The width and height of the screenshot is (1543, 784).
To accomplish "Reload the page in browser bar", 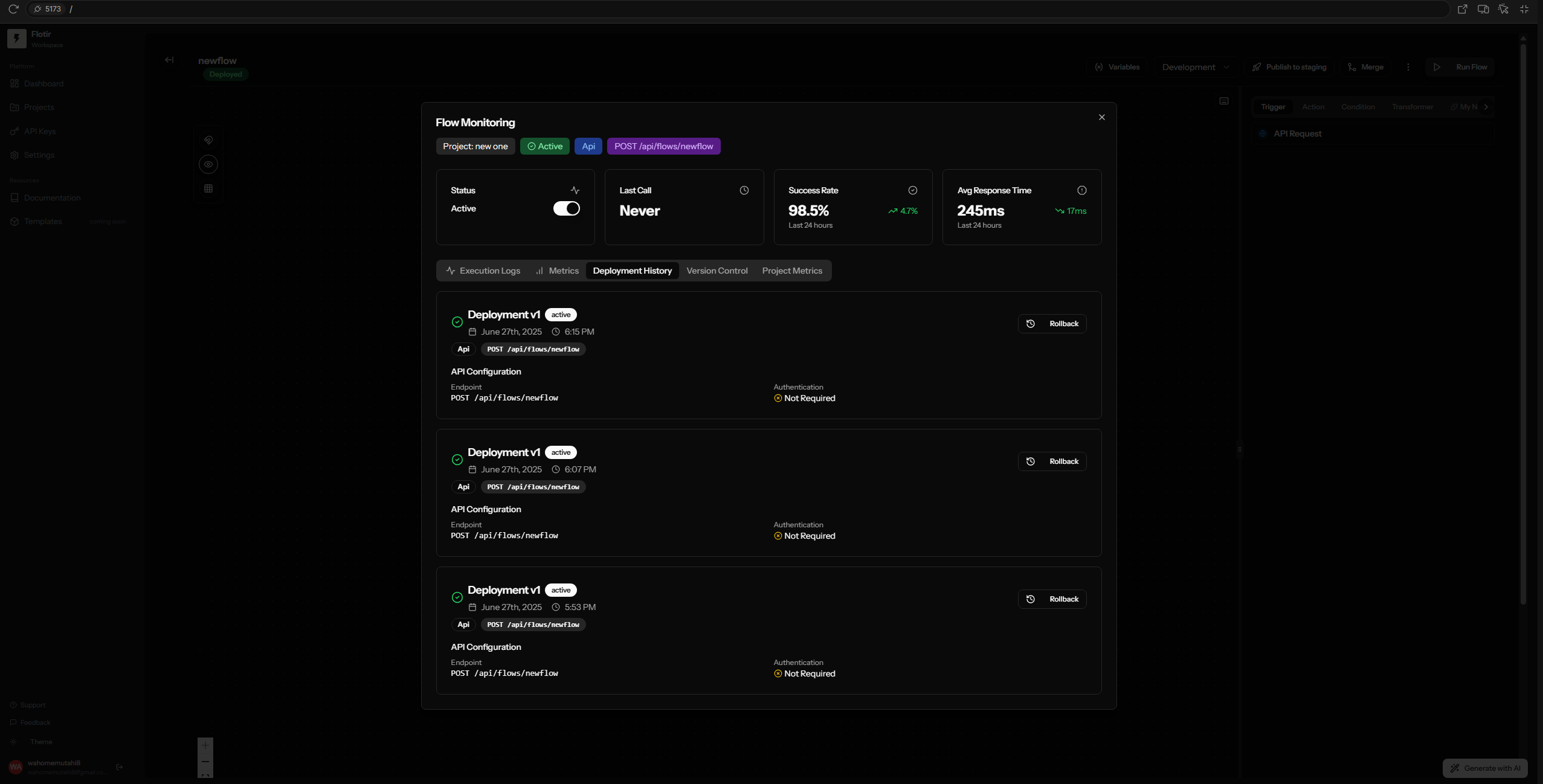I will coord(13,9).
